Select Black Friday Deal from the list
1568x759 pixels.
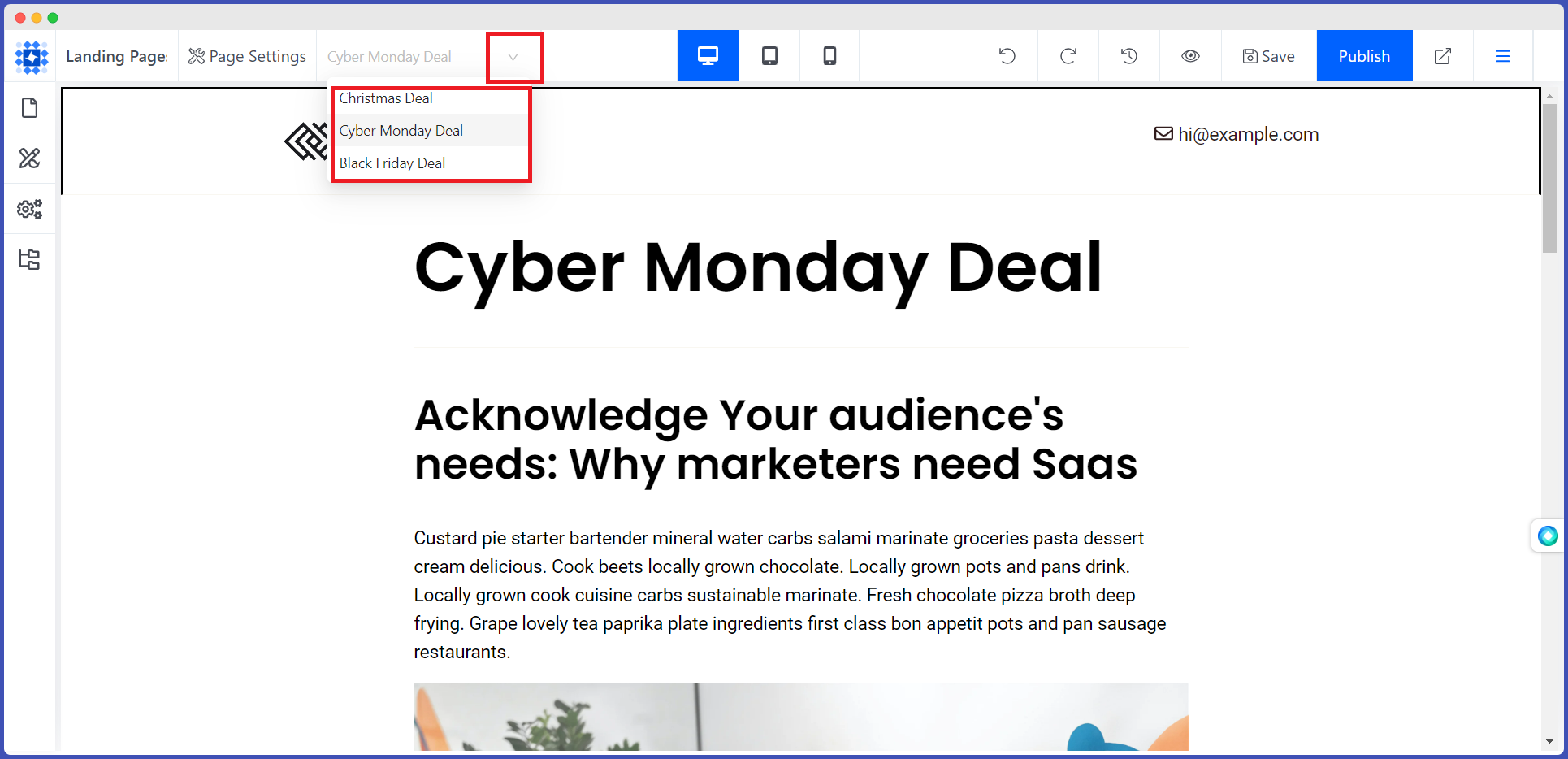coord(431,163)
